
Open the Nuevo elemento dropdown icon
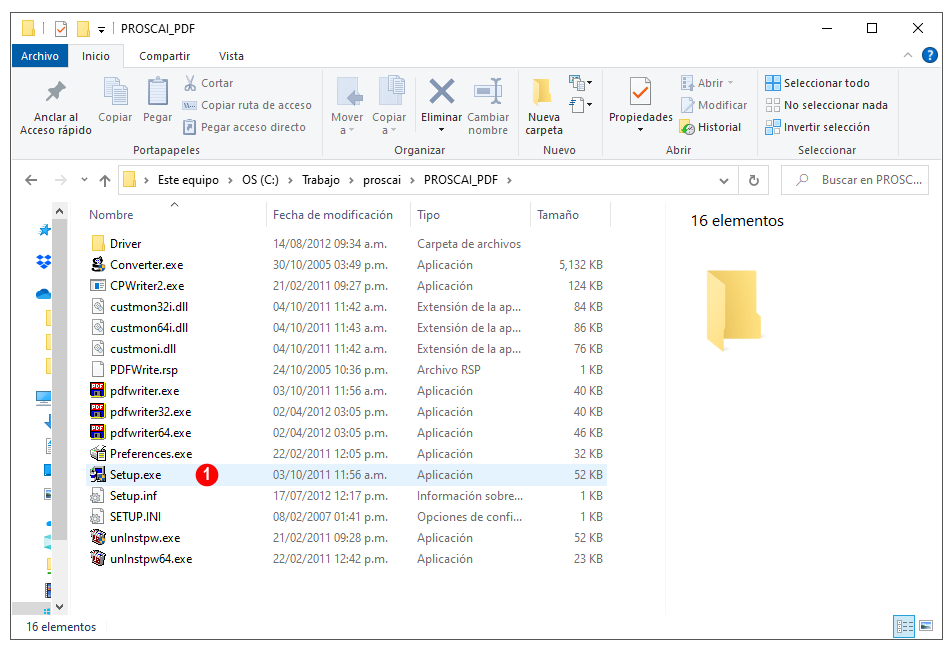click(580, 82)
